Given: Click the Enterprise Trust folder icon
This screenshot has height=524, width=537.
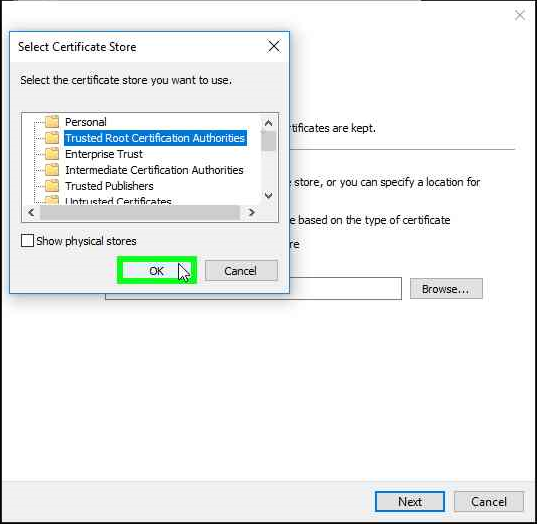Looking at the screenshot, I should tap(52, 154).
